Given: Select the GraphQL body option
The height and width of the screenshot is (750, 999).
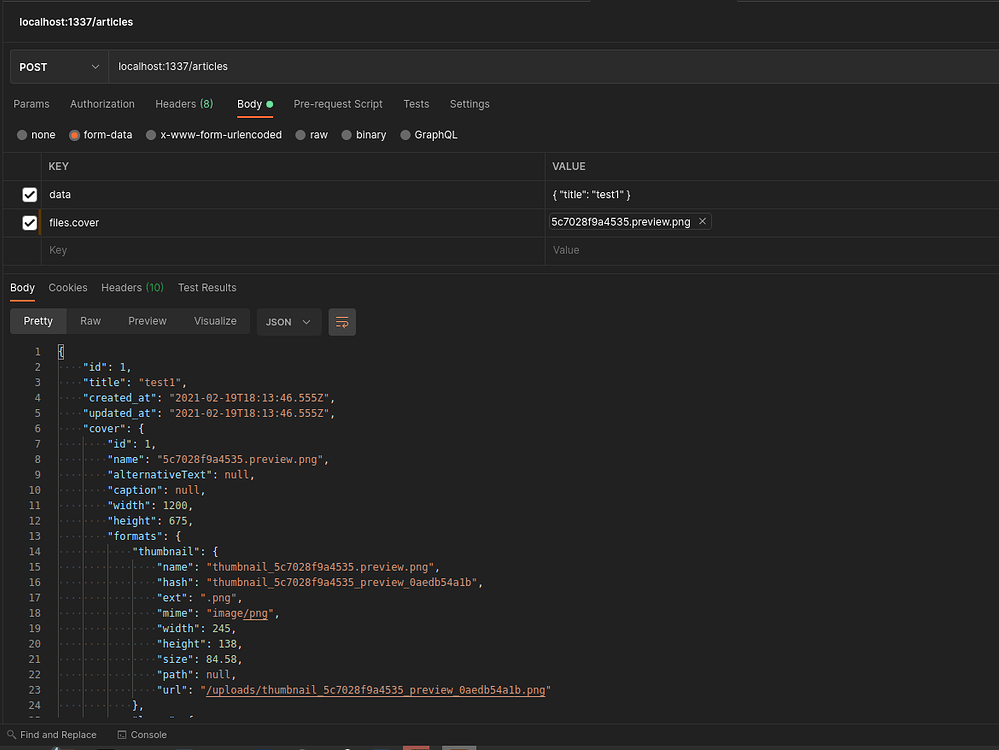Looking at the screenshot, I should pyautogui.click(x=406, y=135).
